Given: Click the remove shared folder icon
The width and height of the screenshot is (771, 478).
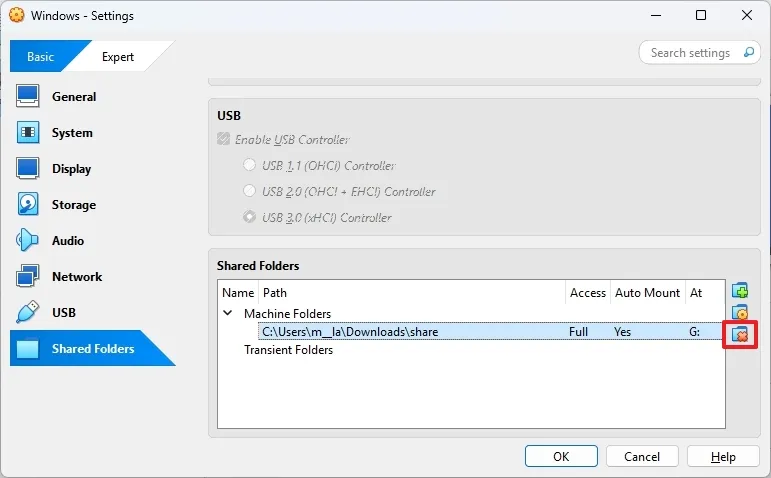Looking at the screenshot, I should tap(740, 334).
